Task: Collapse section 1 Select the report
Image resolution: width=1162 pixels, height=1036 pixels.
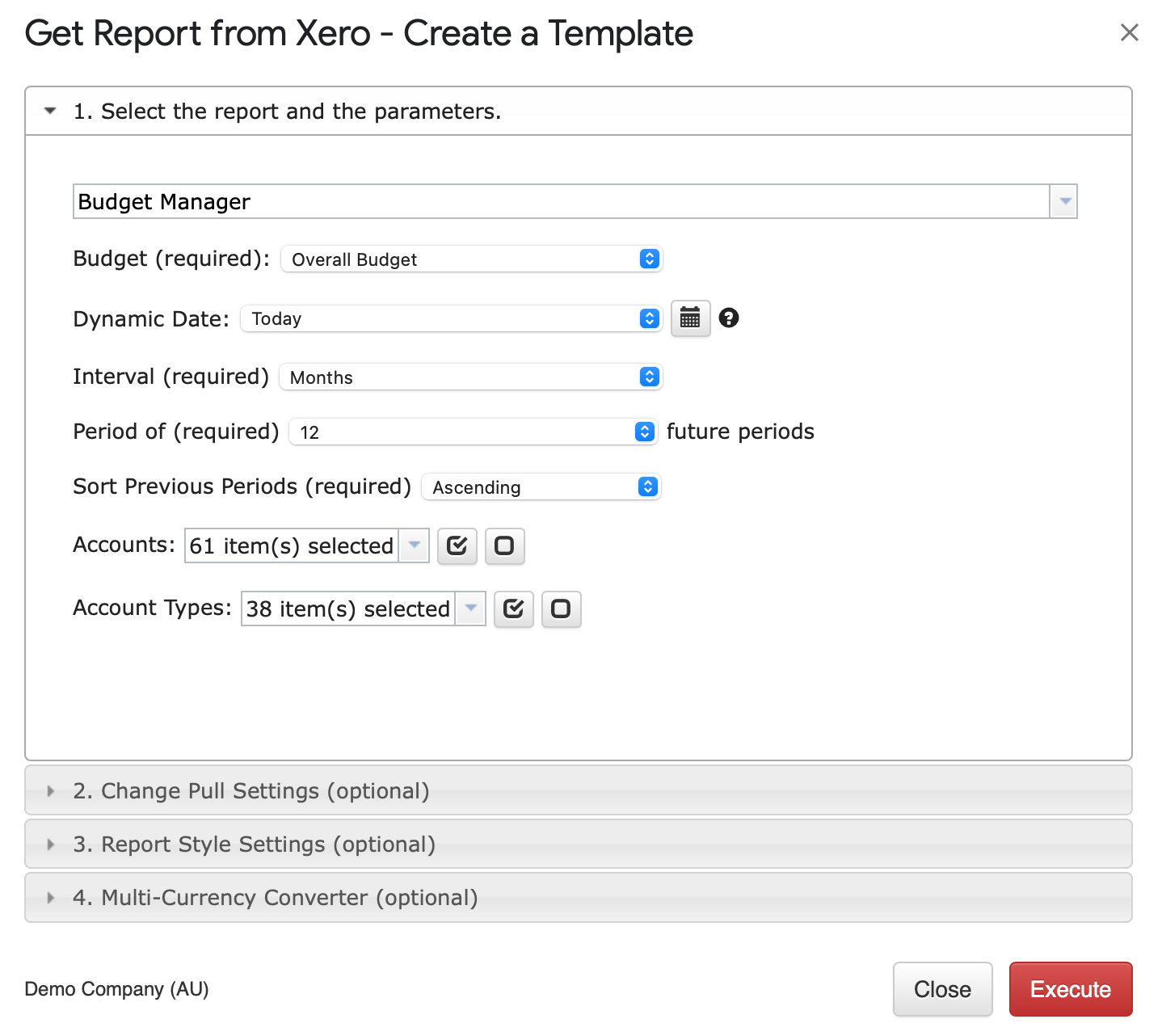Action: pos(287,112)
